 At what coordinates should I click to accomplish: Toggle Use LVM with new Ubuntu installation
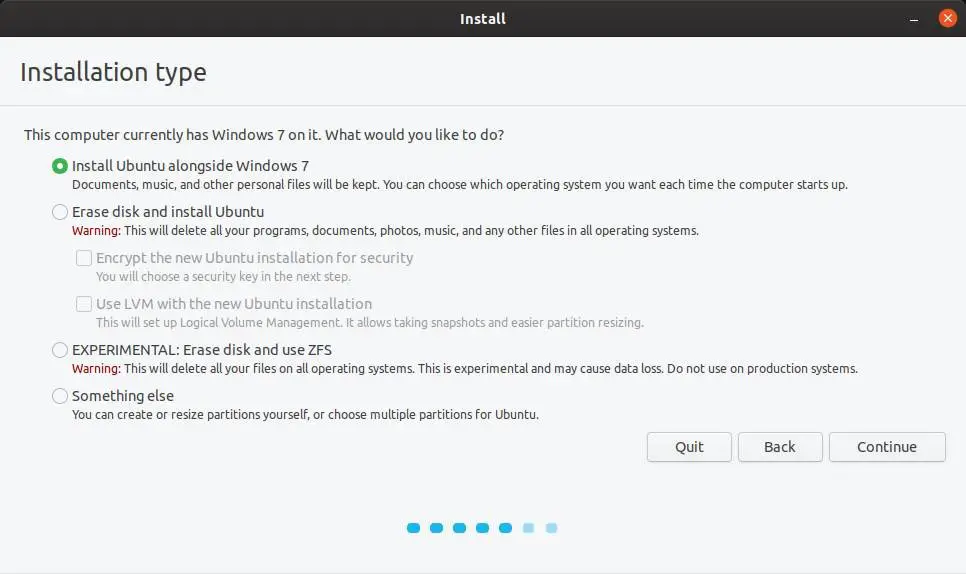[84, 304]
